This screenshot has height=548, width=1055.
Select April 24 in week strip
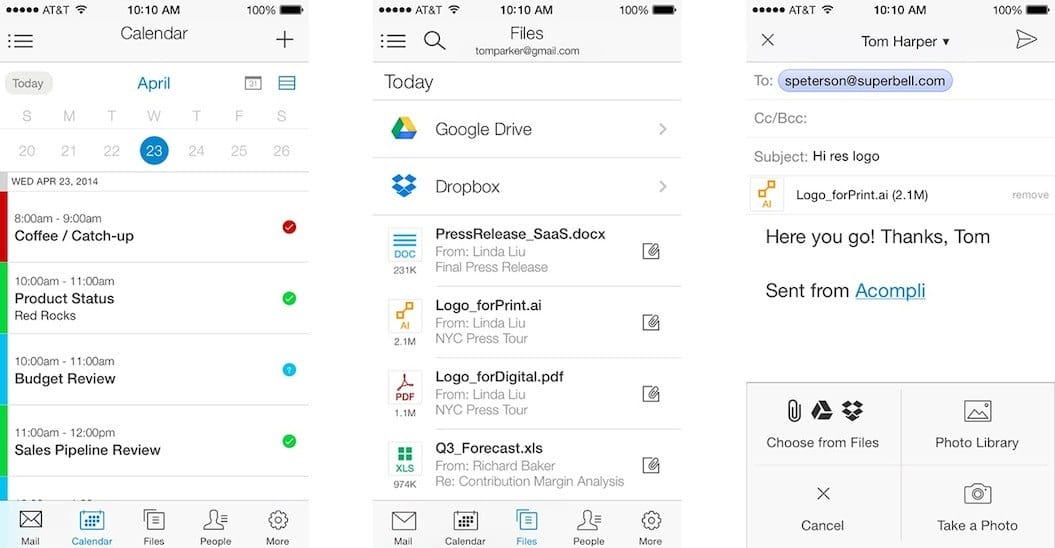[x=196, y=151]
